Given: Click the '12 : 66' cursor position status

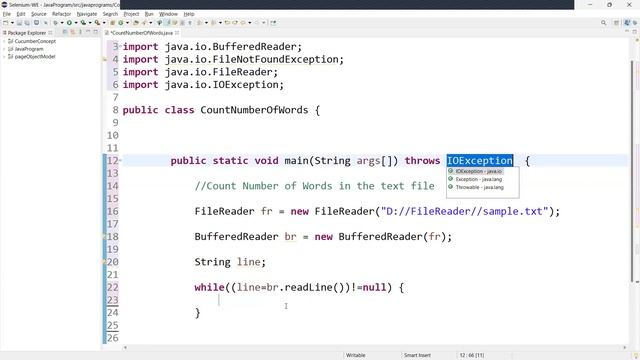Looking at the screenshot, I should [471, 355].
